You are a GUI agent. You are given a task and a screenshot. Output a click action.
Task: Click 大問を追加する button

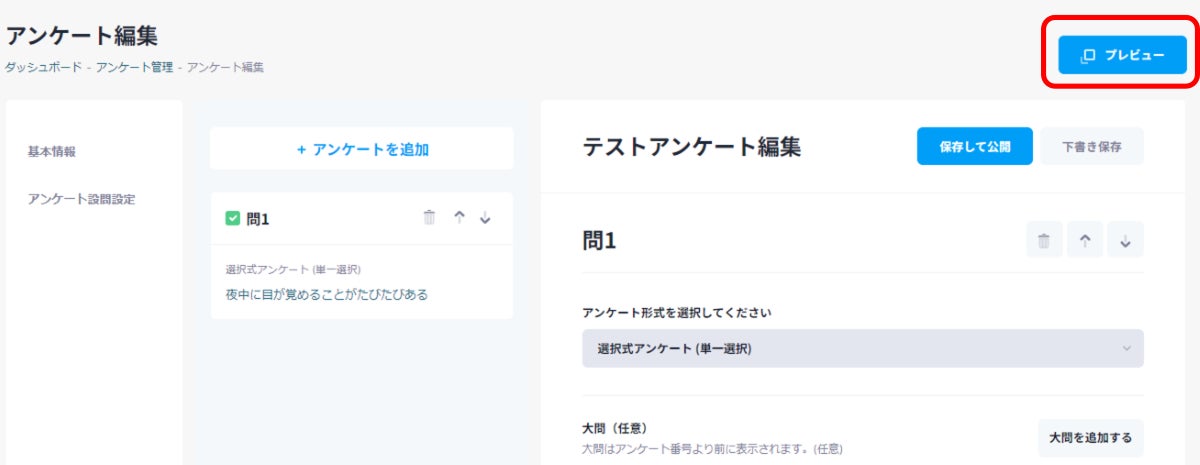[1091, 438]
